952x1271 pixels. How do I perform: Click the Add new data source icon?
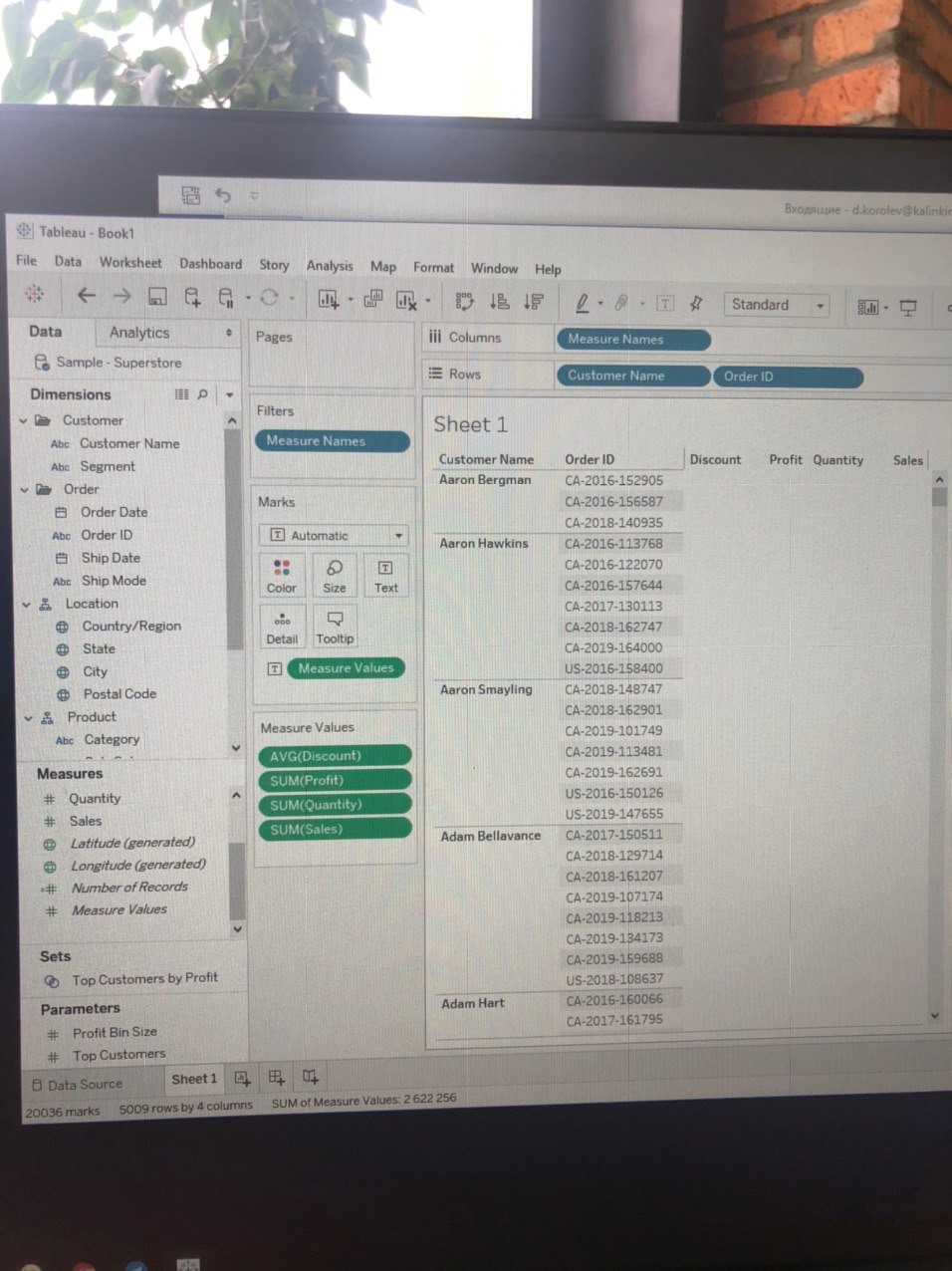tap(192, 296)
